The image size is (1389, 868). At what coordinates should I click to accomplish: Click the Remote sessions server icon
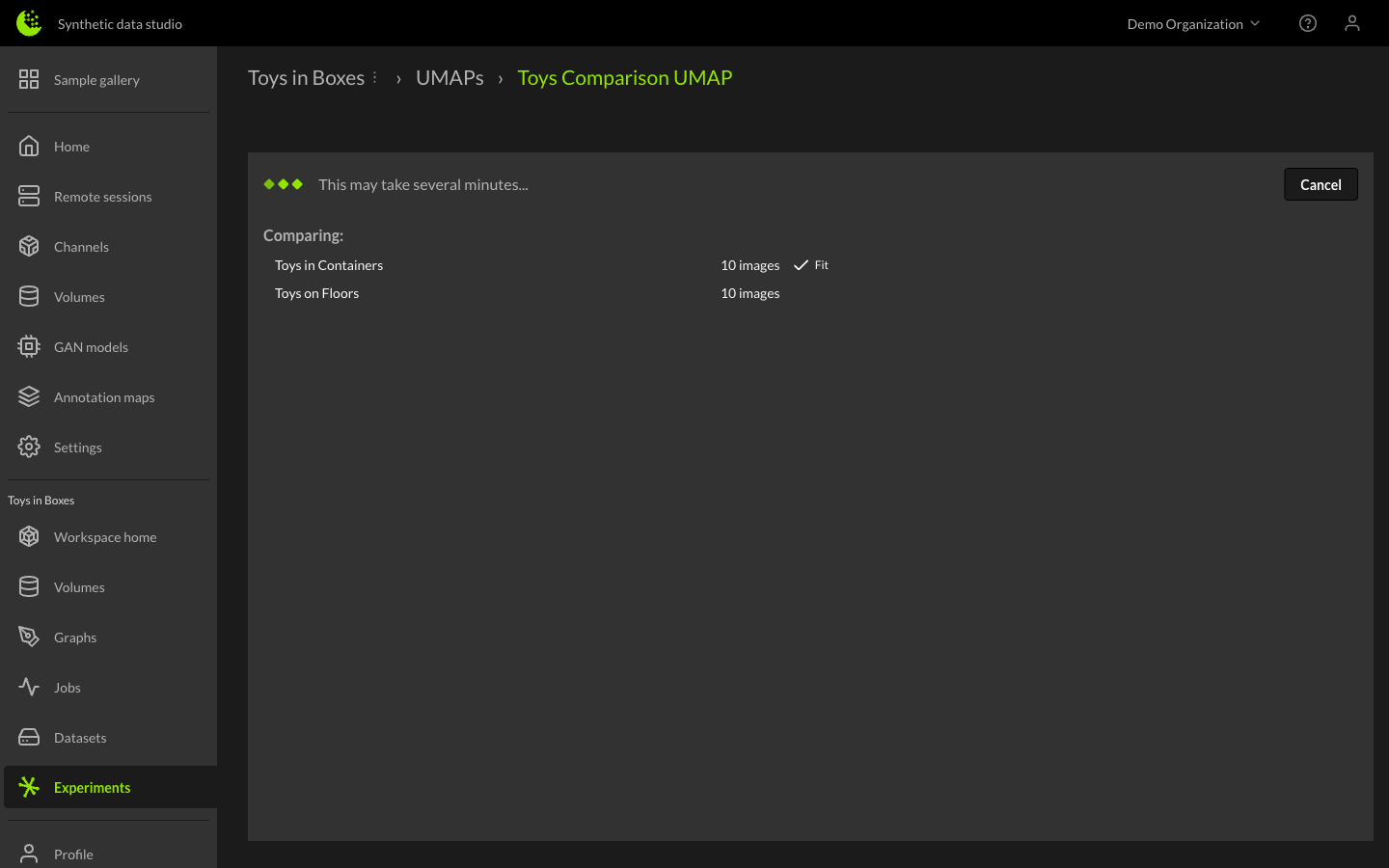(x=29, y=197)
